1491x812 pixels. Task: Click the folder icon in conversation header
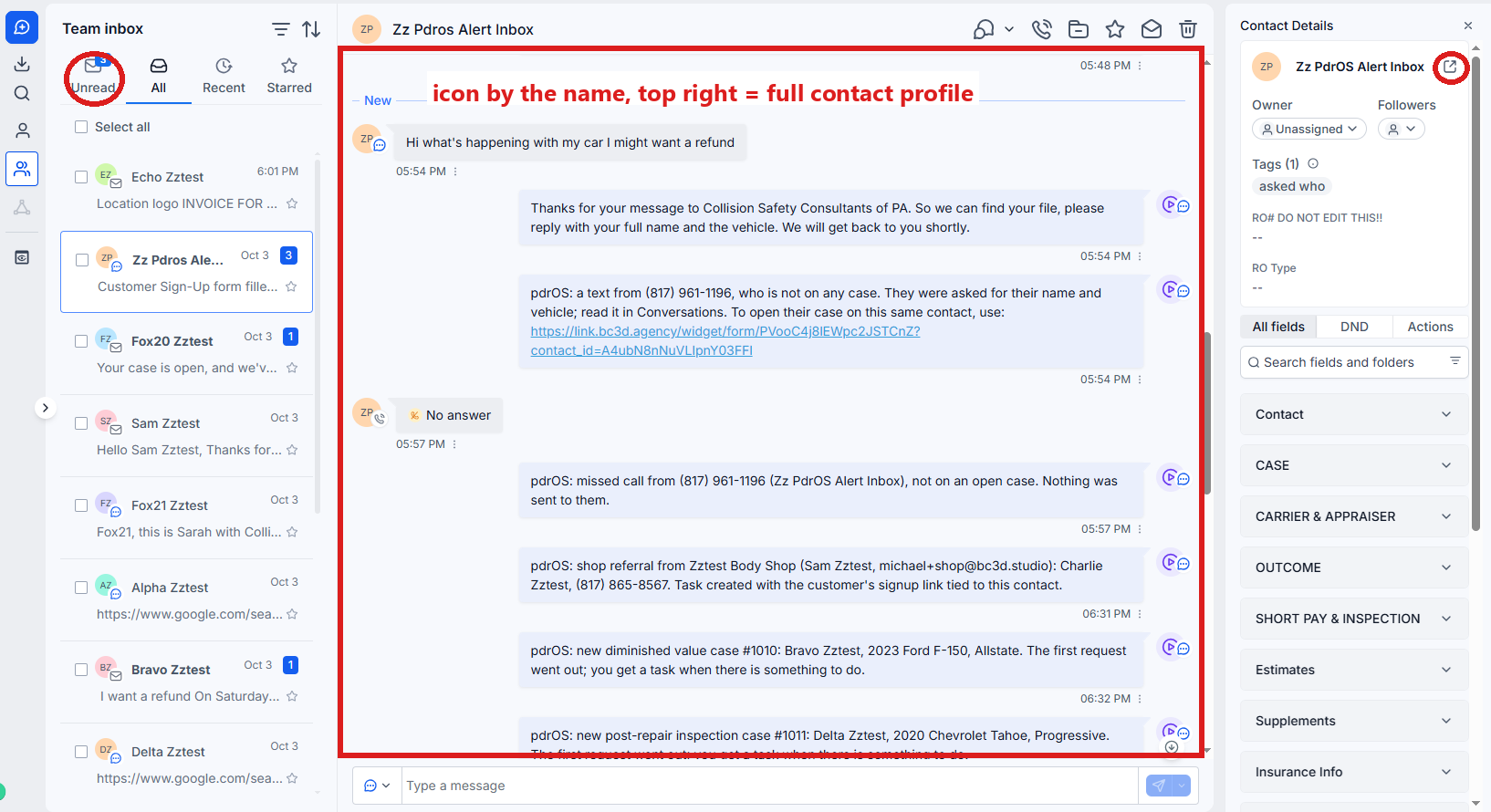(1079, 29)
